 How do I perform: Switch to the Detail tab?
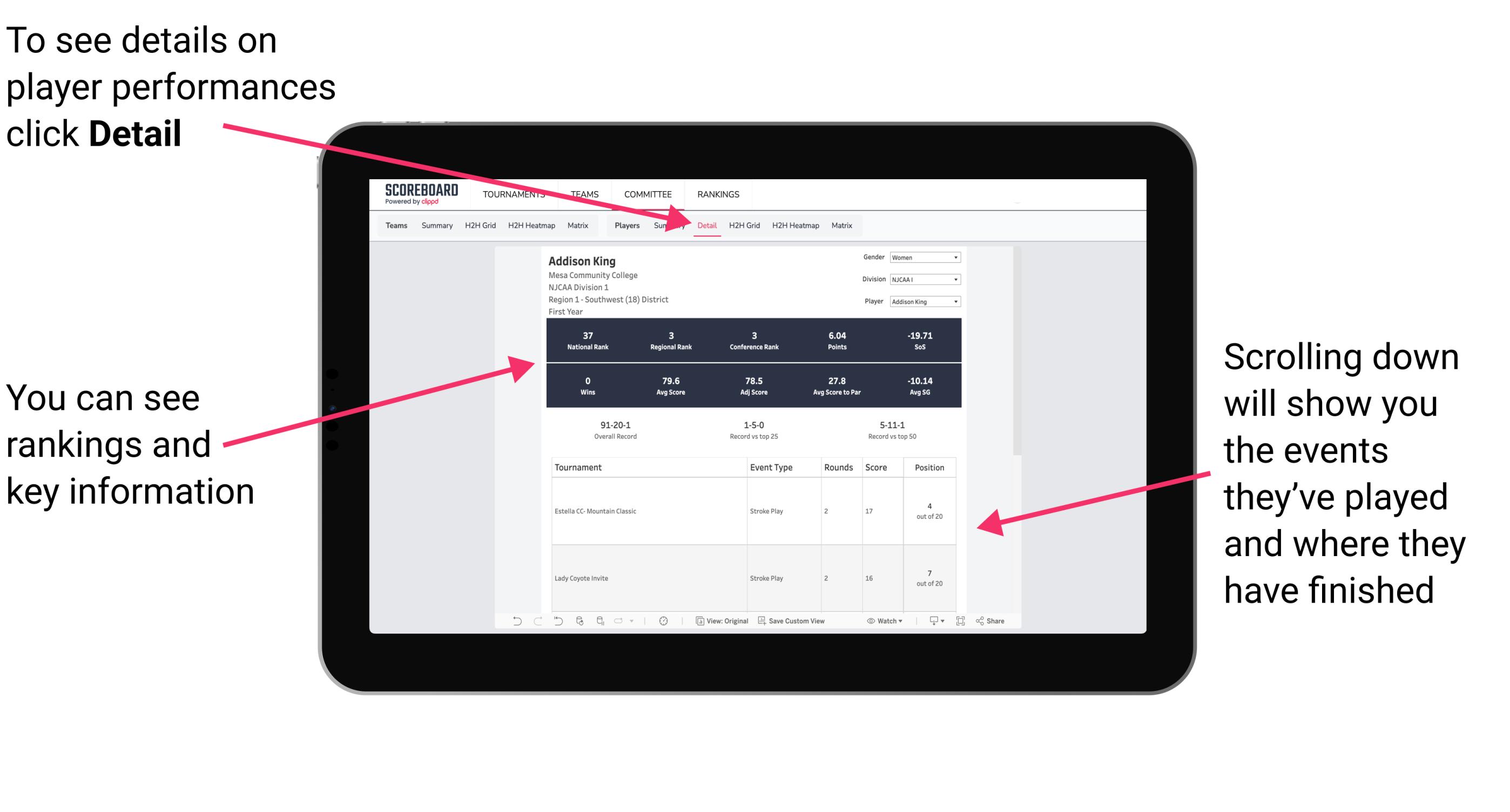706,224
